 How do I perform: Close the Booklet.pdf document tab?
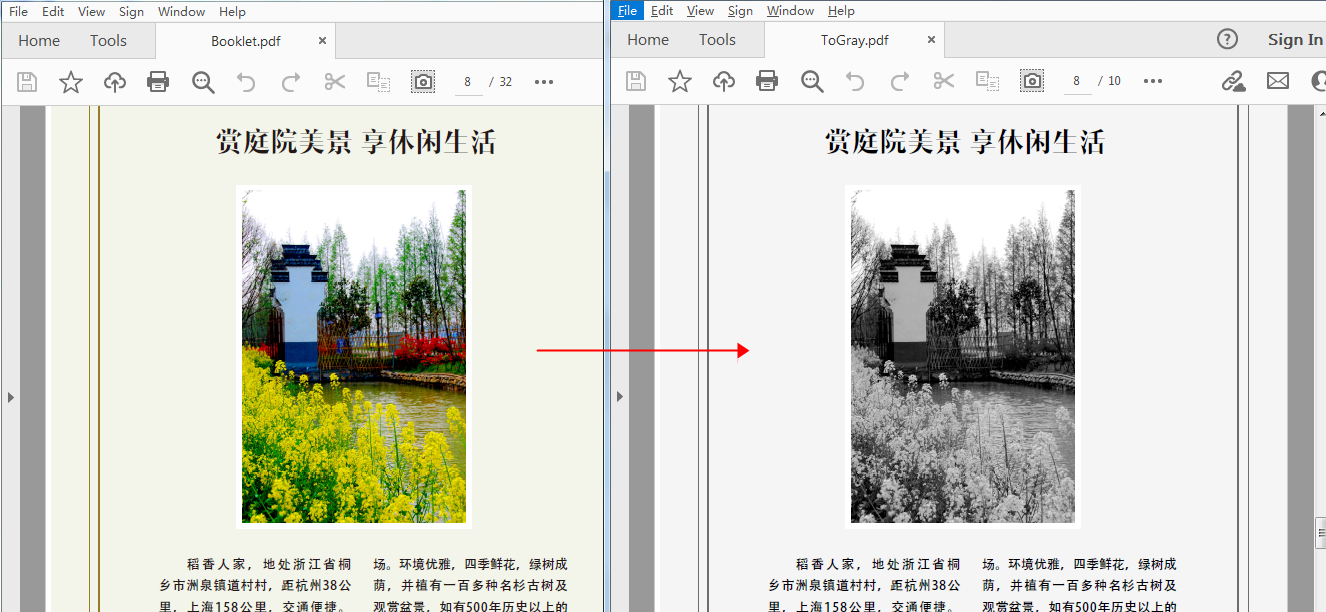322,41
